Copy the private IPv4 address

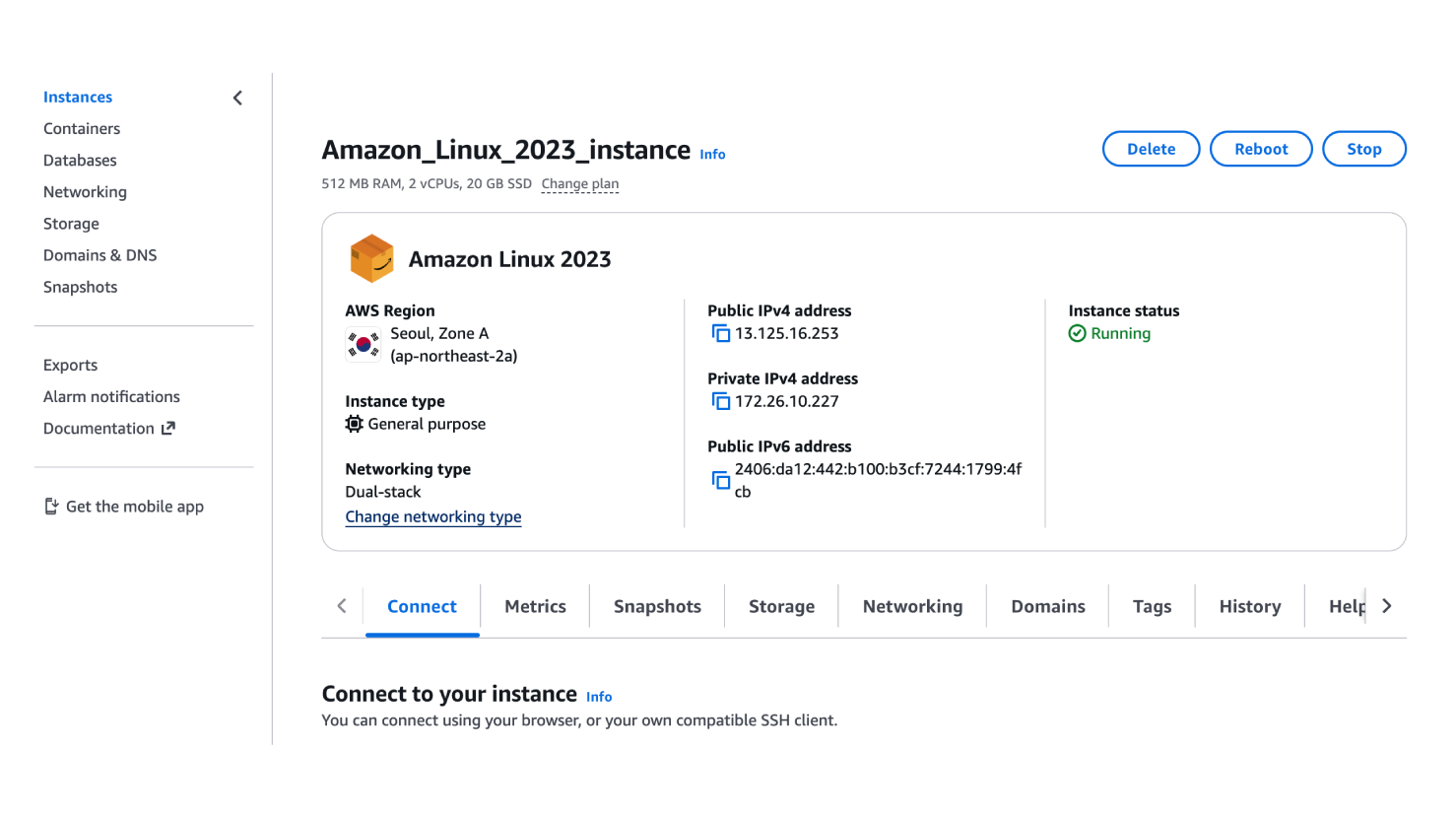point(721,402)
